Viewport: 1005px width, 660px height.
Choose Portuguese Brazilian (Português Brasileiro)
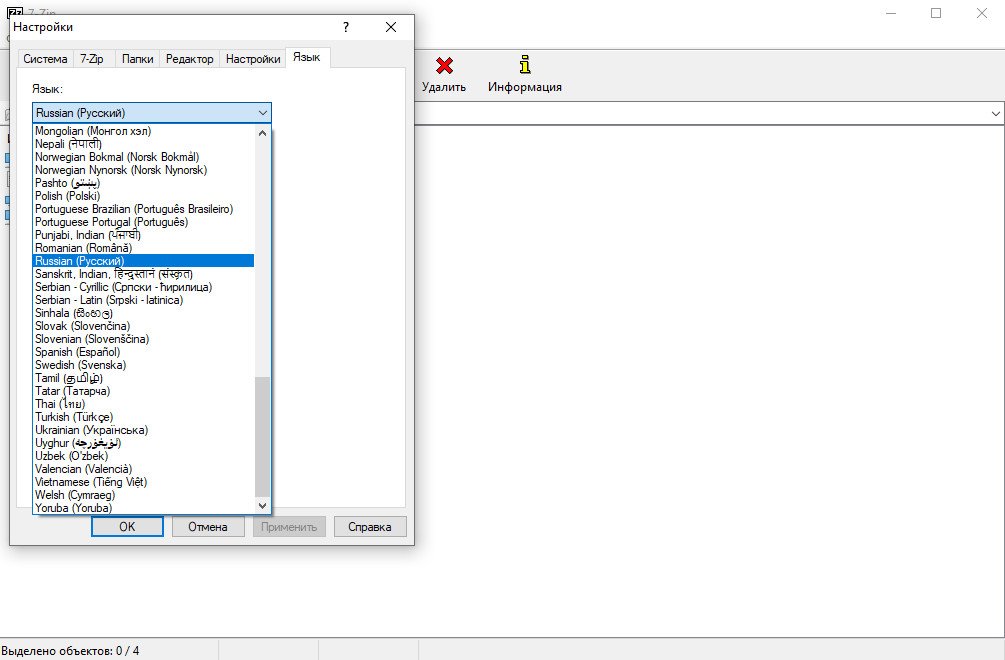[144, 209]
